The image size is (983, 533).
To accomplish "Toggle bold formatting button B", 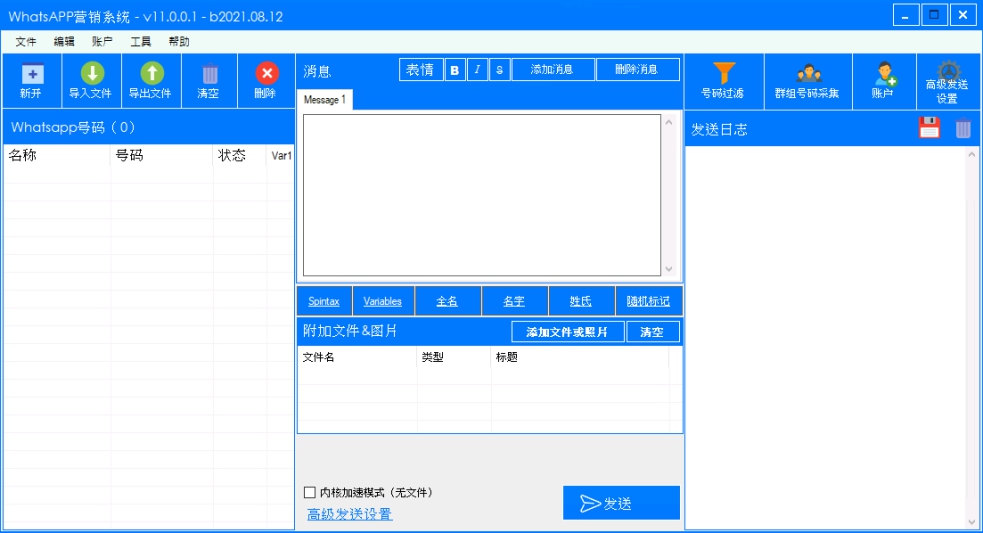I will tap(455, 70).
